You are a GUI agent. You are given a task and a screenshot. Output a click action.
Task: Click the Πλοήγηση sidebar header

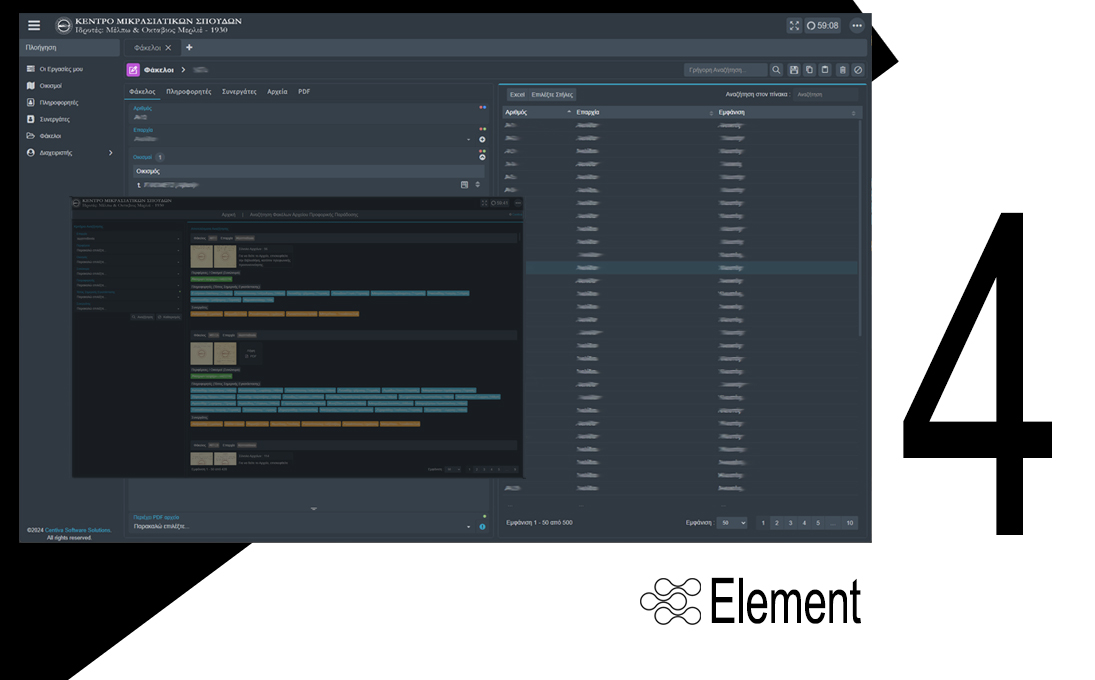(69, 47)
